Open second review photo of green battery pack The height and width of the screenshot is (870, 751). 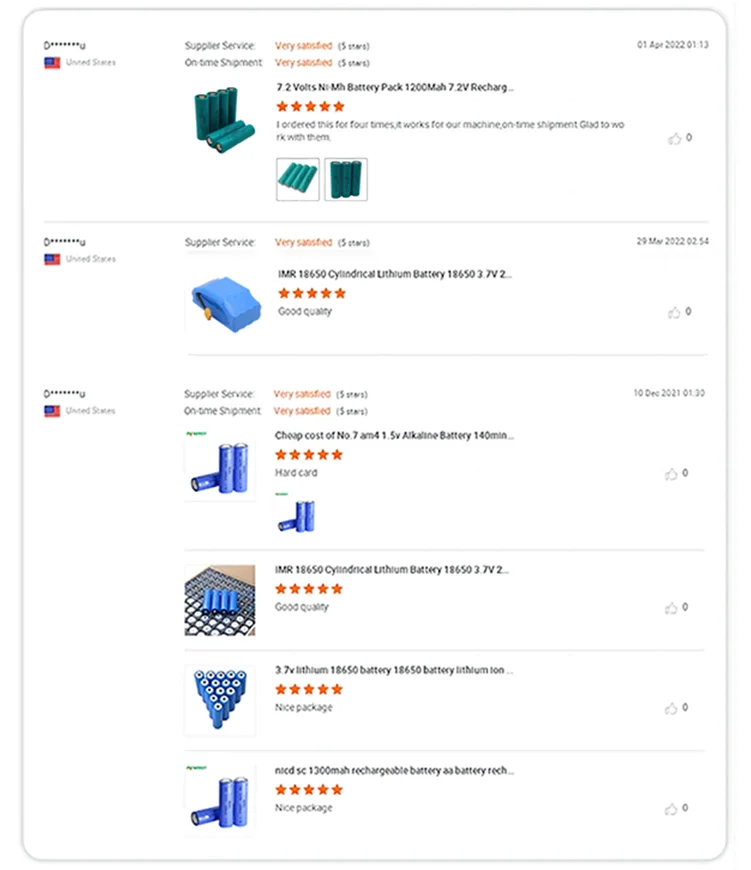[x=346, y=179]
